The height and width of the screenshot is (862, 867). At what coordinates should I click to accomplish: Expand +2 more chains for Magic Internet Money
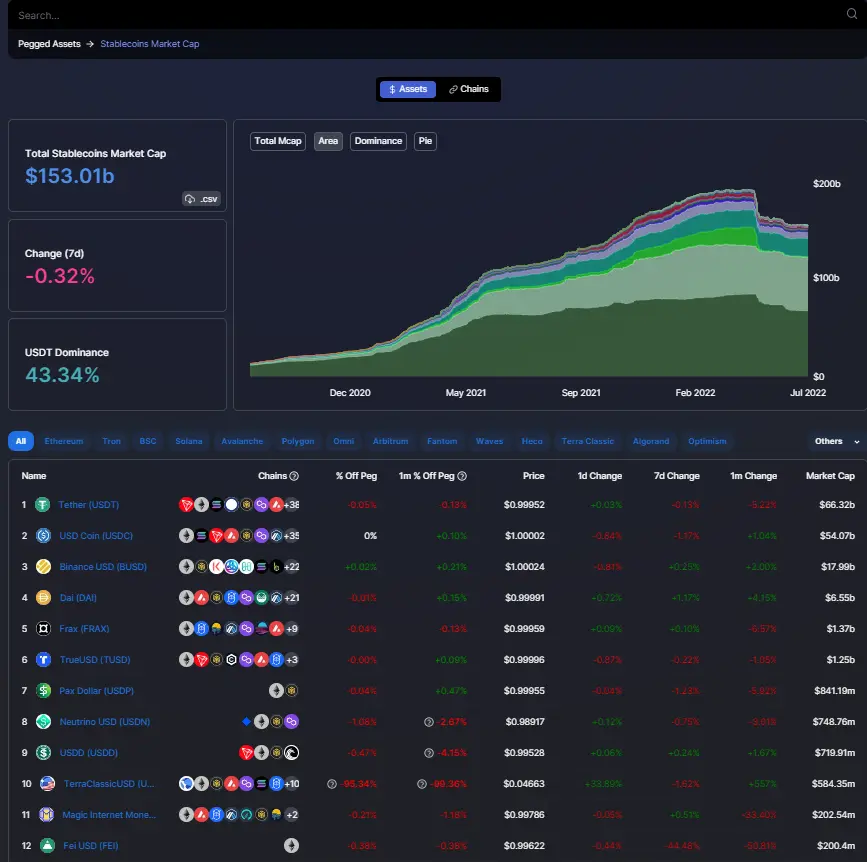point(292,814)
